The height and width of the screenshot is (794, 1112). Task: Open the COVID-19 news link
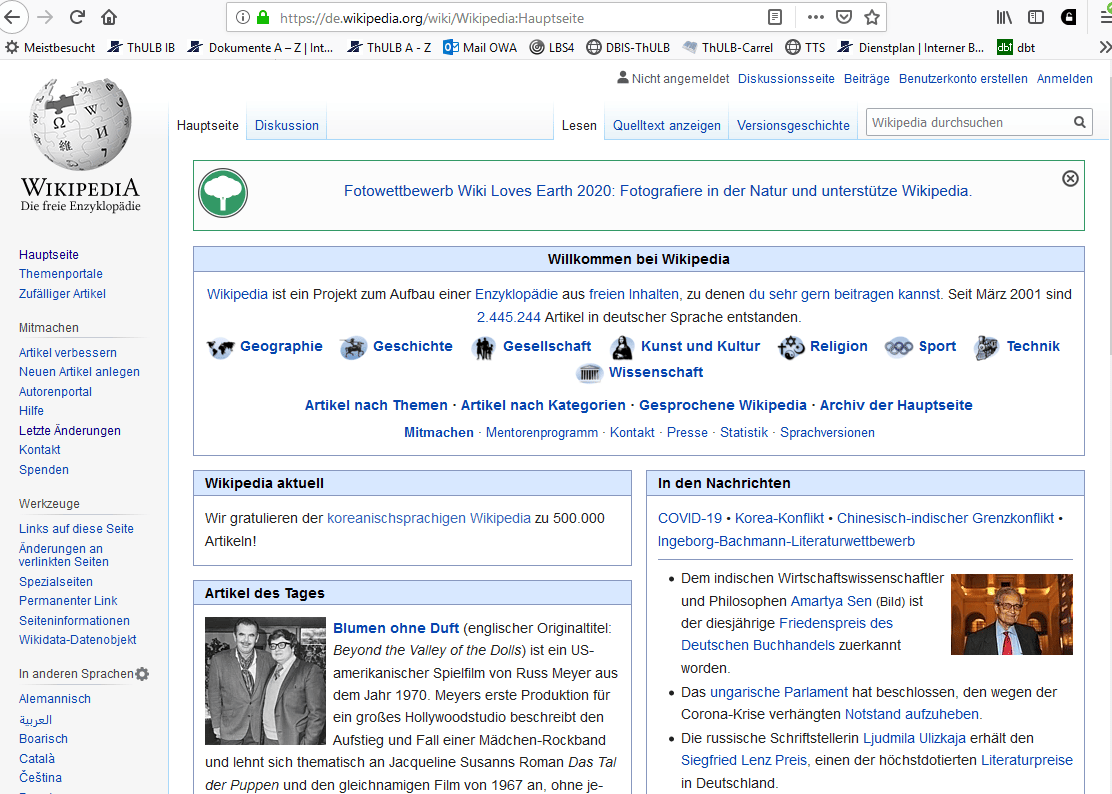click(689, 518)
